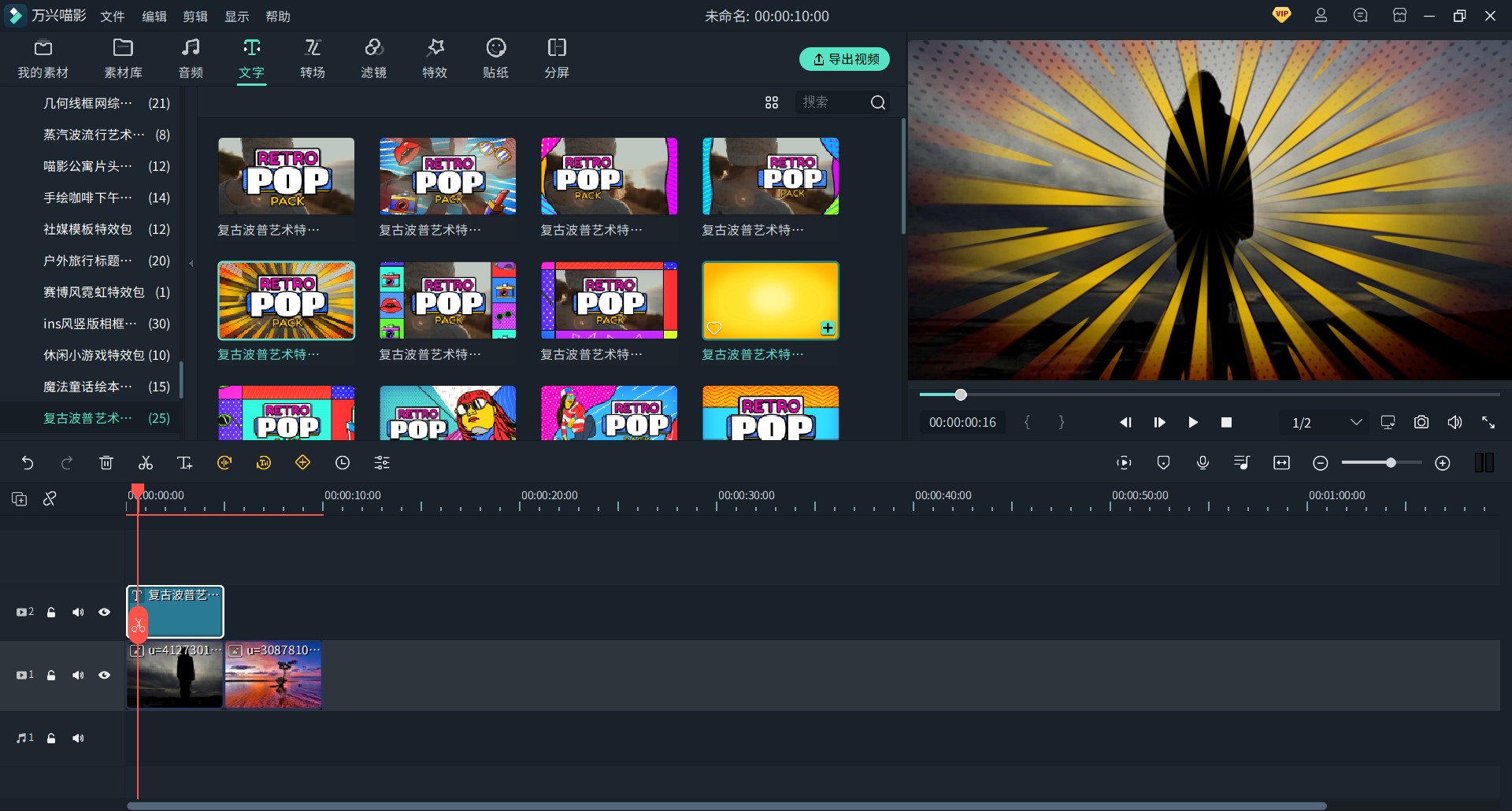Click the undo arrow icon
Image resolution: width=1512 pixels, height=811 pixels.
tap(28, 463)
